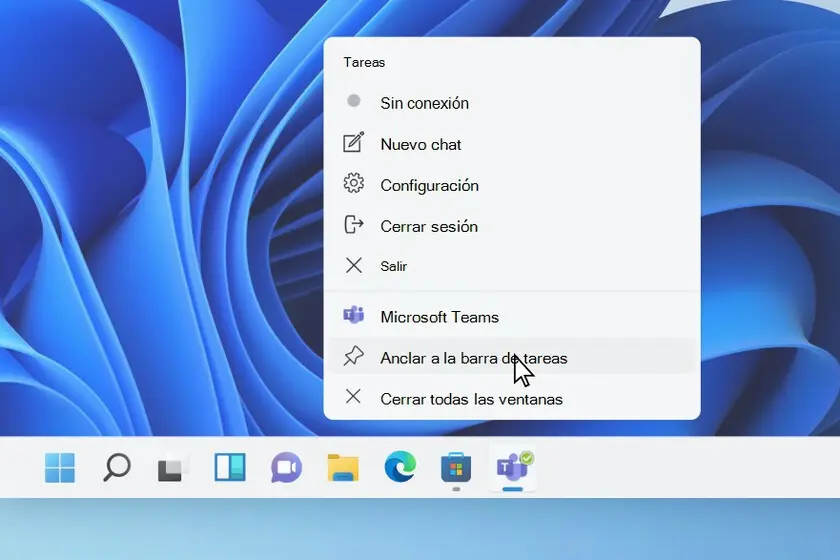The image size is (840, 560).
Task: Set status to Sin conexión
Action: click(x=512, y=103)
